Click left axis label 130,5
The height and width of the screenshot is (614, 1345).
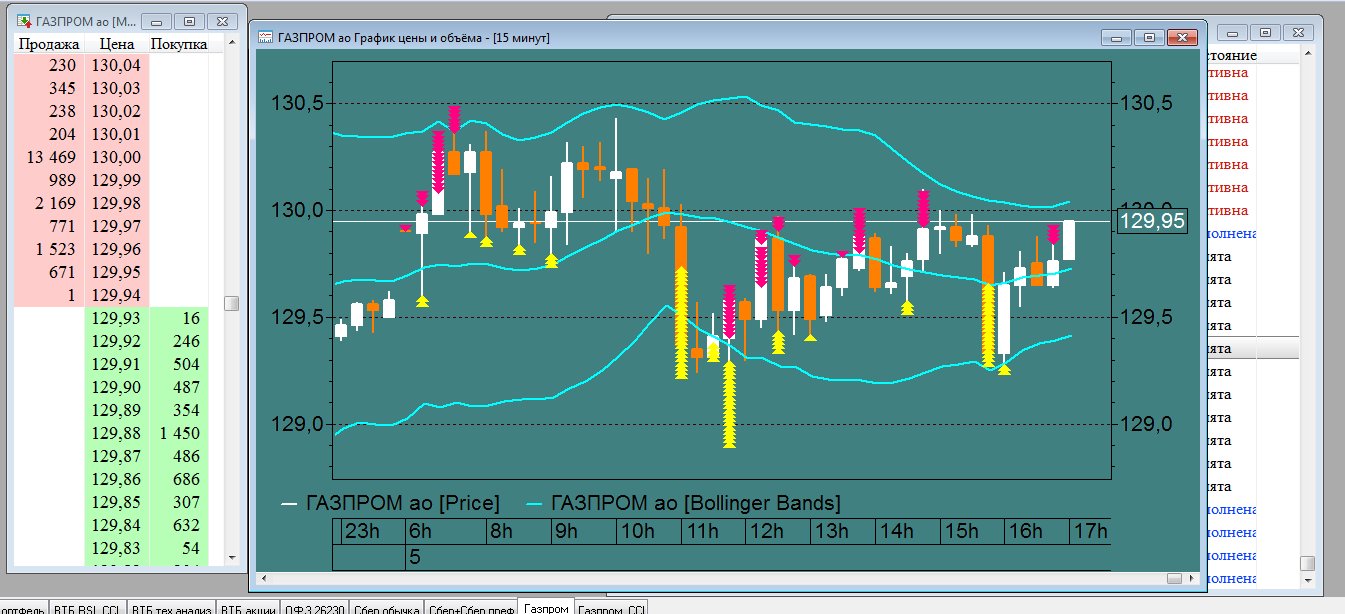(297, 103)
